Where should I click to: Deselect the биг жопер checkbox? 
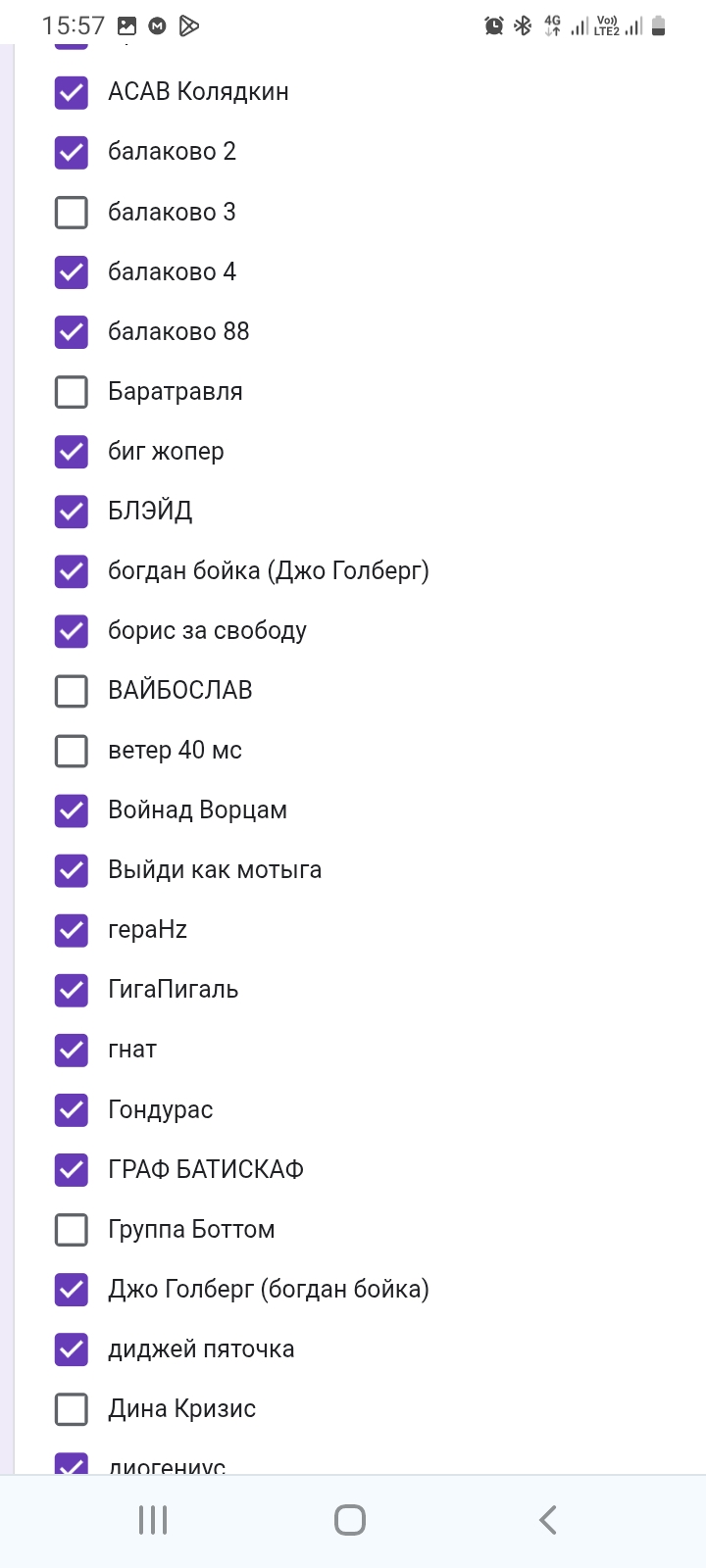(x=72, y=451)
